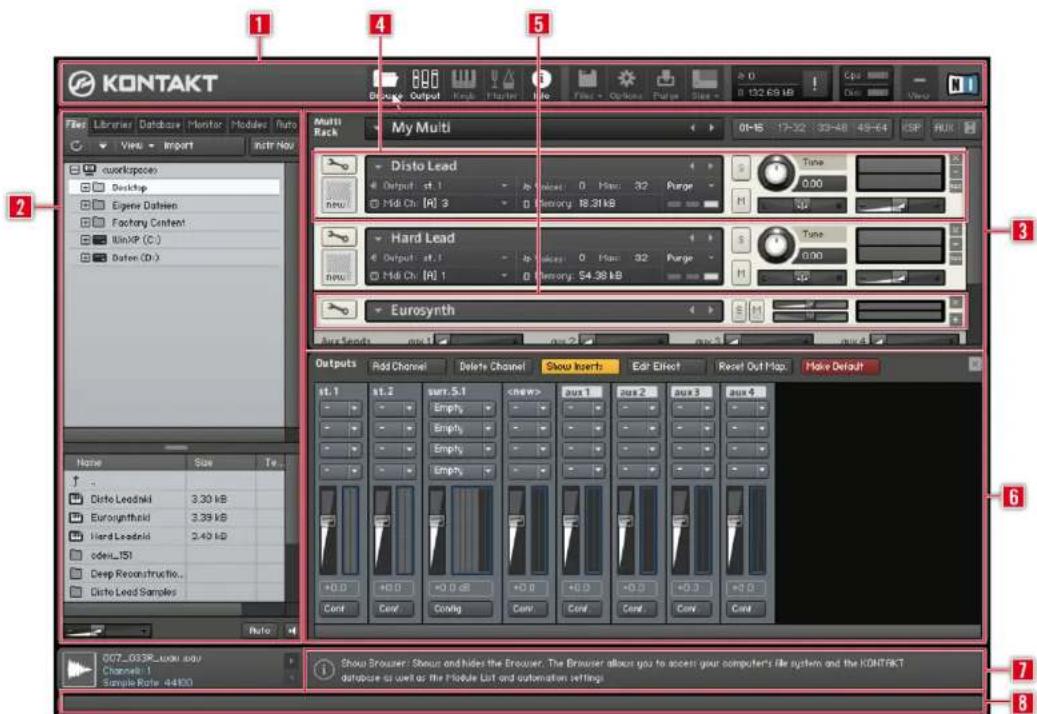Toggle the Info pane icon
Screen dimensions: 1037x714
541,83
